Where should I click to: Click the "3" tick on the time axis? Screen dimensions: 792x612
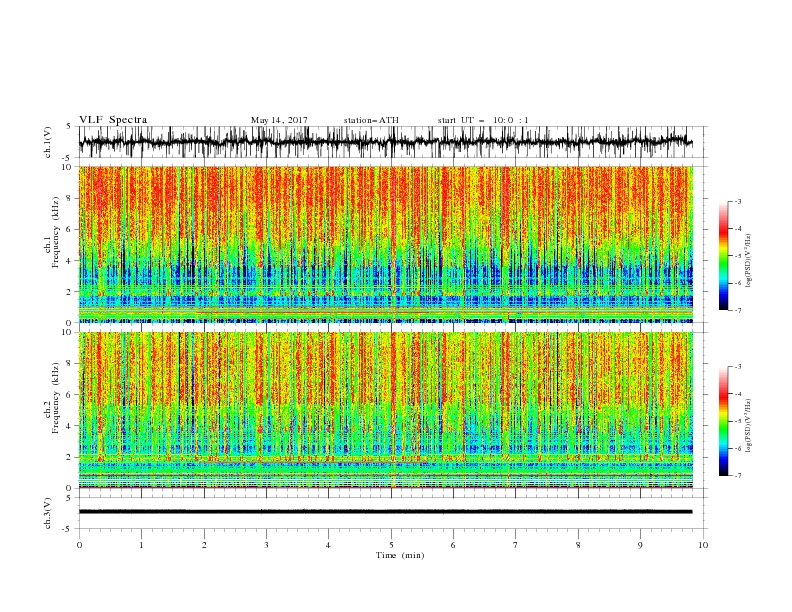coord(267,545)
